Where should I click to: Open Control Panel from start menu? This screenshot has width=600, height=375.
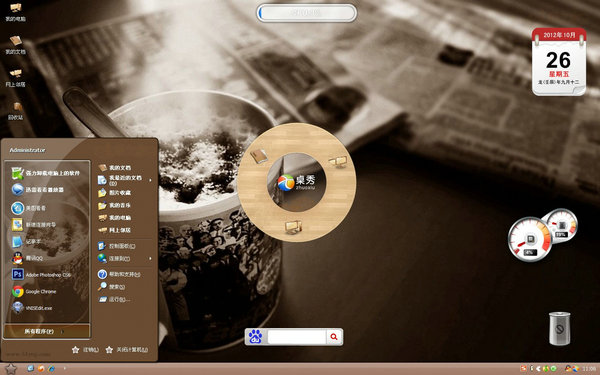117,246
